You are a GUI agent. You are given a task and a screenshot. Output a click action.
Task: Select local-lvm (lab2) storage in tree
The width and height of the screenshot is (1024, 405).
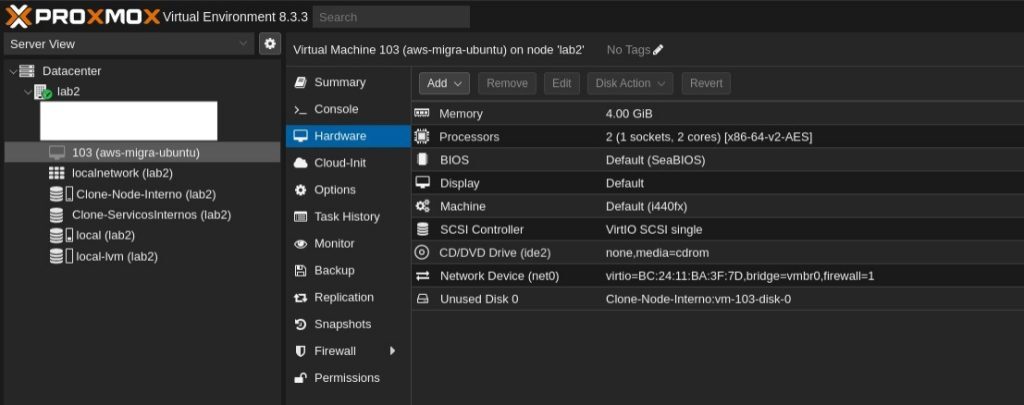coord(116,256)
